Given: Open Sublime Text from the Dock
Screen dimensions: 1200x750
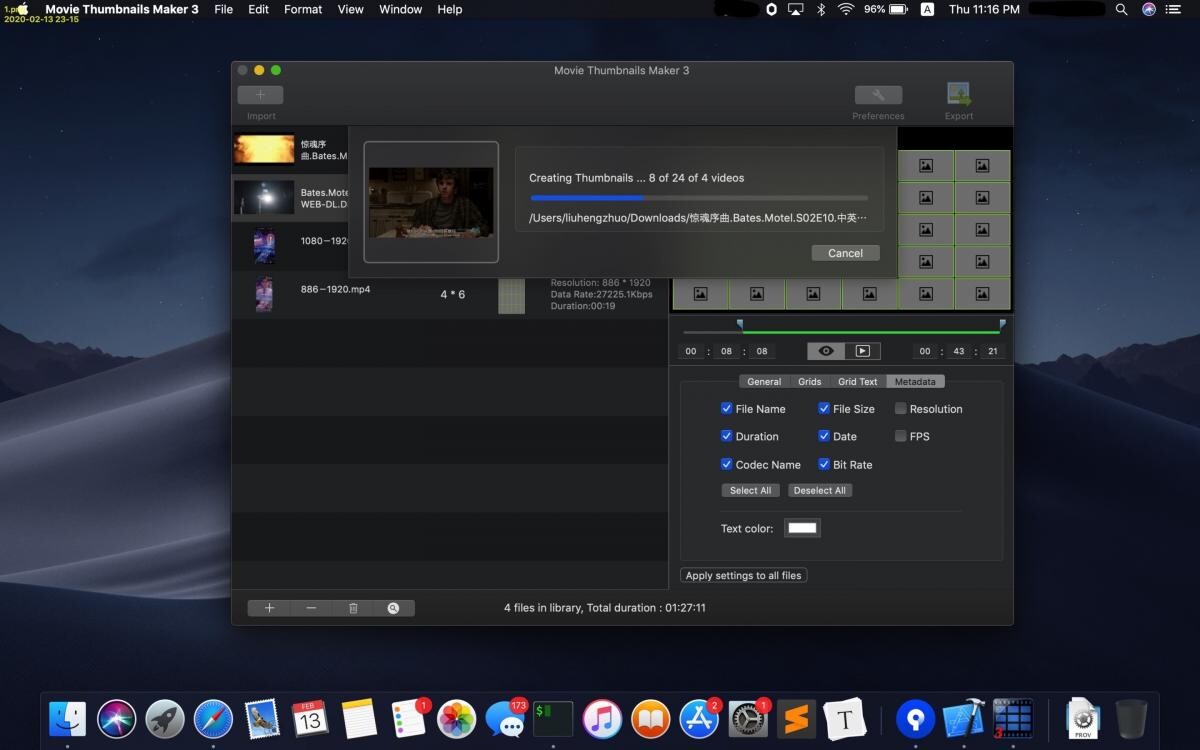Looking at the screenshot, I should [796, 718].
